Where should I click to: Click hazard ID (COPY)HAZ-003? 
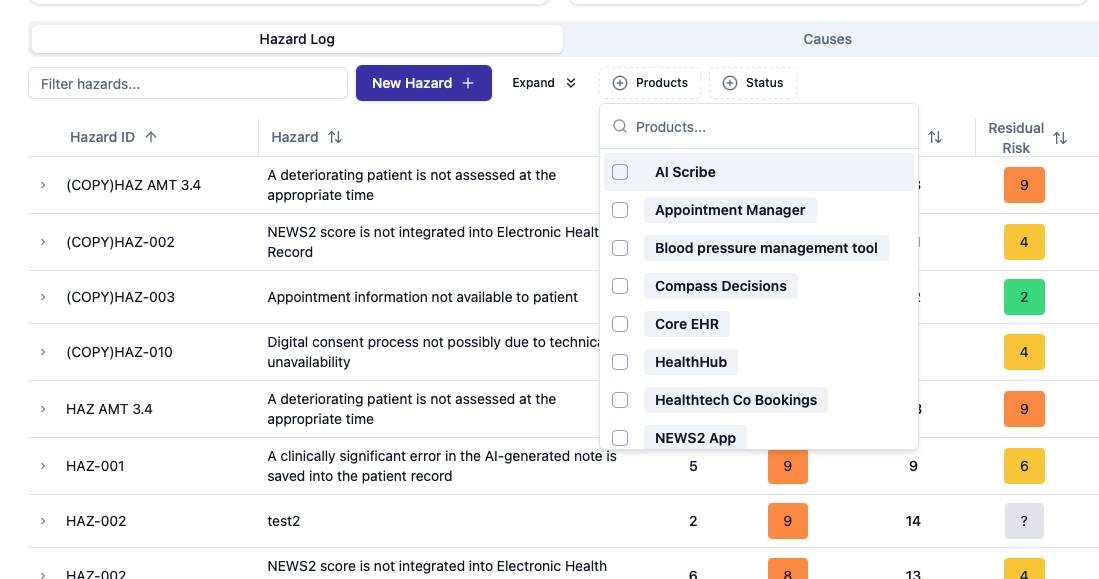coord(121,297)
